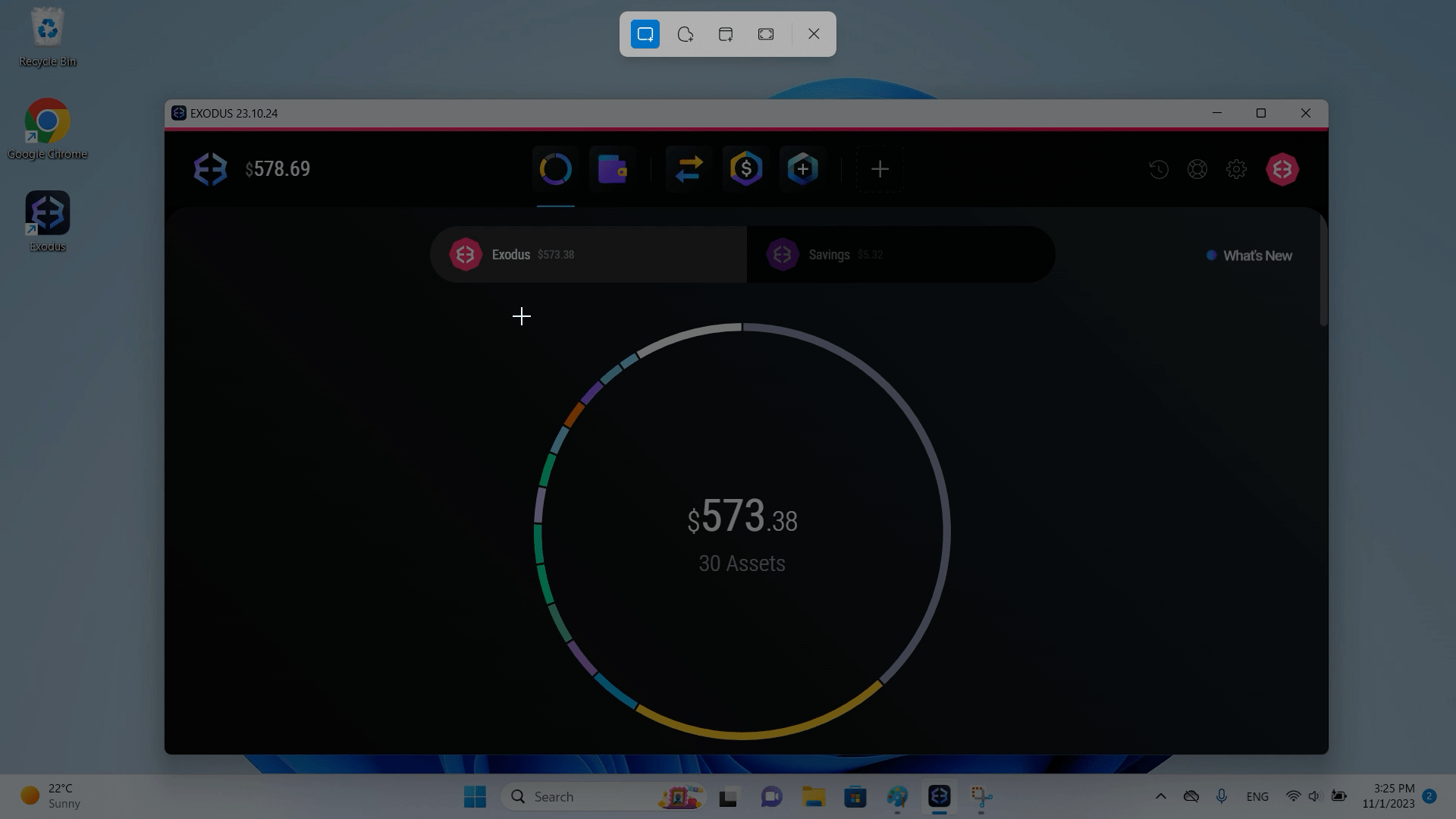
Task: Select fullscreen snip mode
Action: (x=766, y=34)
